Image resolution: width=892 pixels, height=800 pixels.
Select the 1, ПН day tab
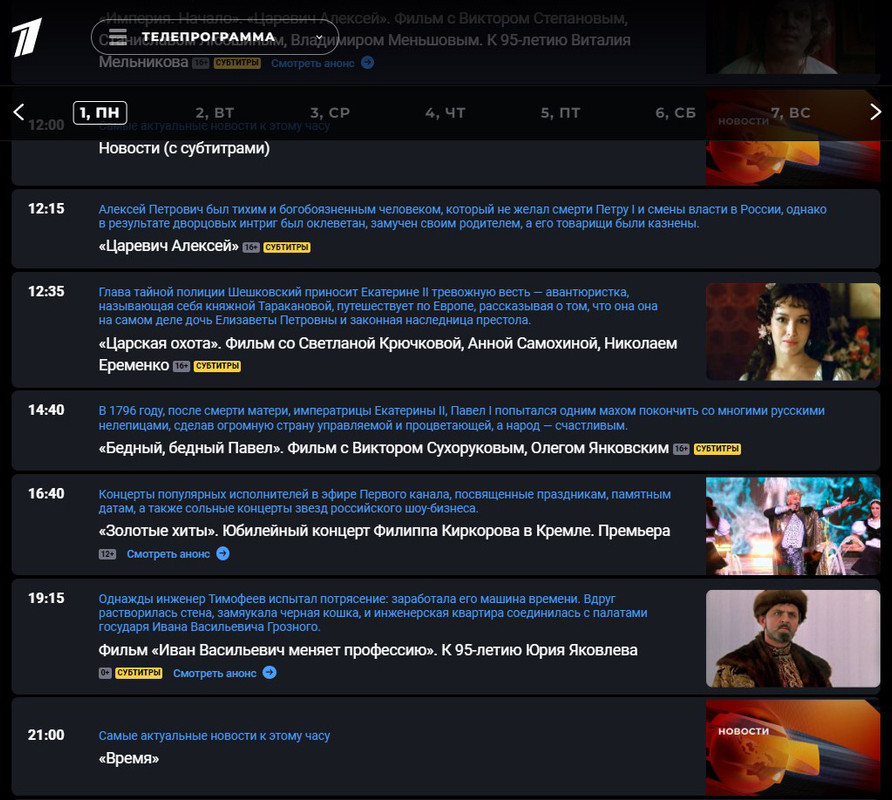(100, 113)
